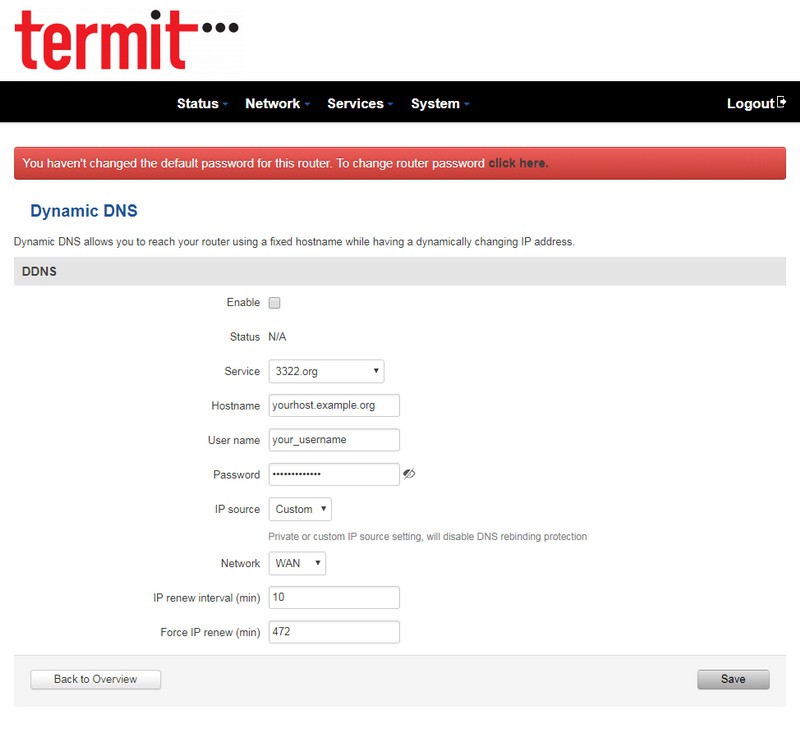Click the termit logo
Image resolution: width=800 pixels, height=738 pixels.
120,40
